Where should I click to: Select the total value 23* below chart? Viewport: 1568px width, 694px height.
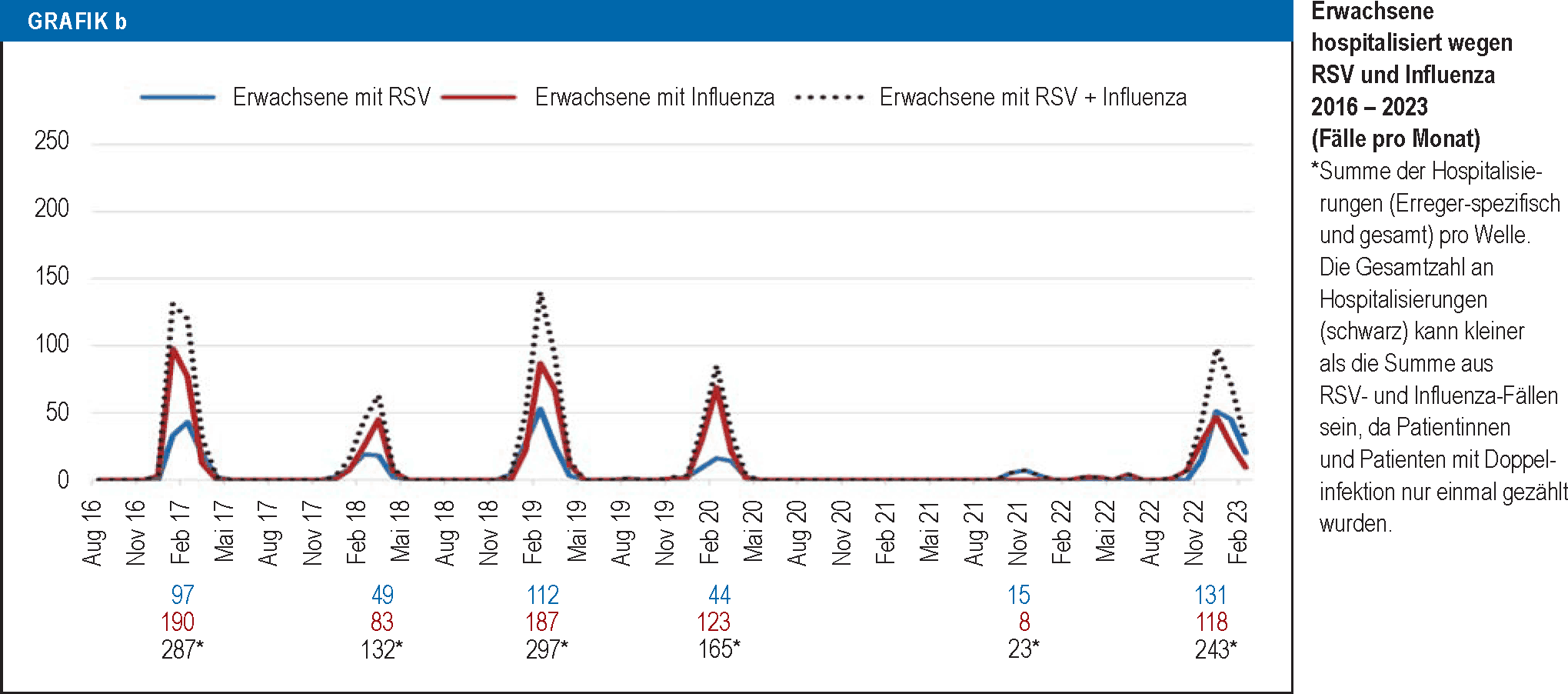1023,649
